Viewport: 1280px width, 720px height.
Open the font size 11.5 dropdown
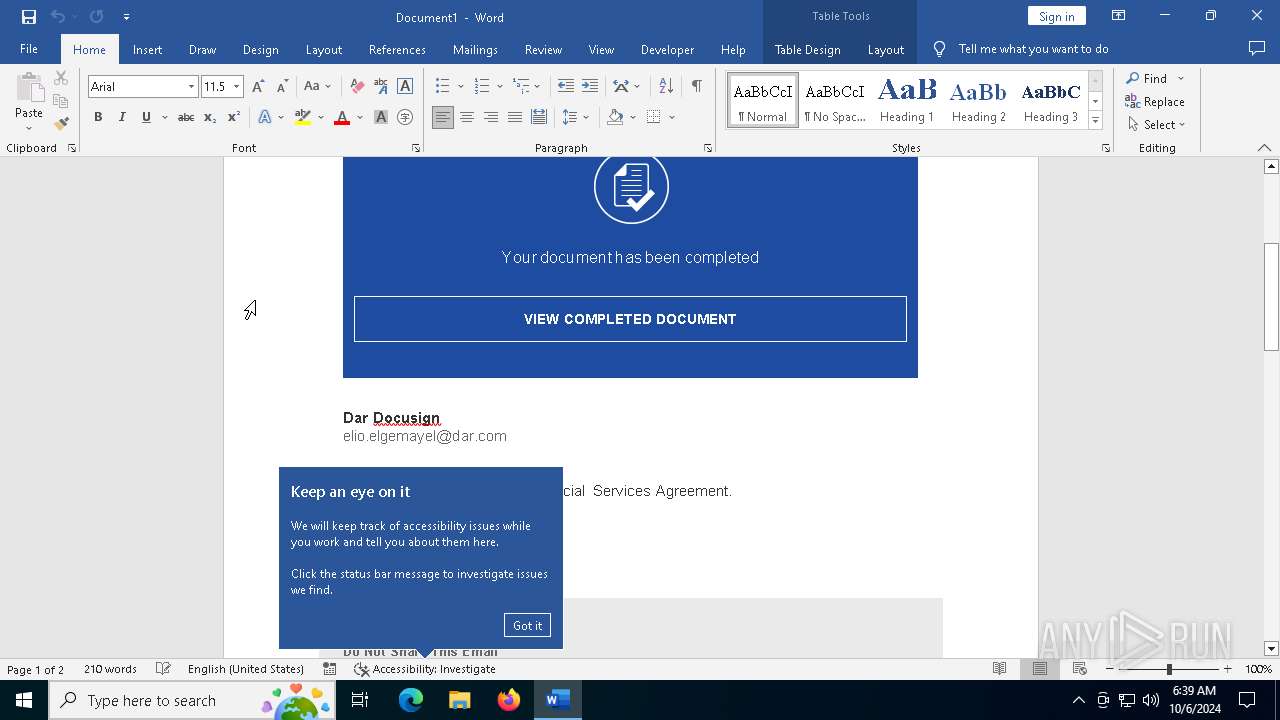(237, 87)
